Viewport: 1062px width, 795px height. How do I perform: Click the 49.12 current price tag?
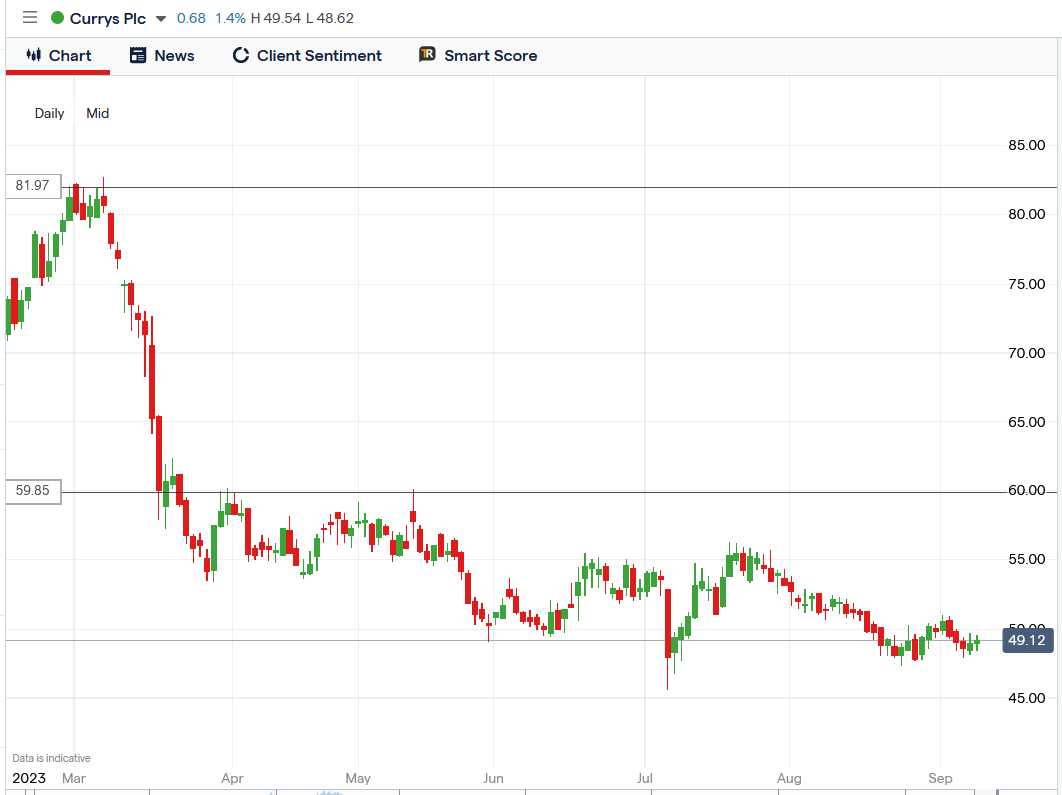pyautogui.click(x=1027, y=640)
